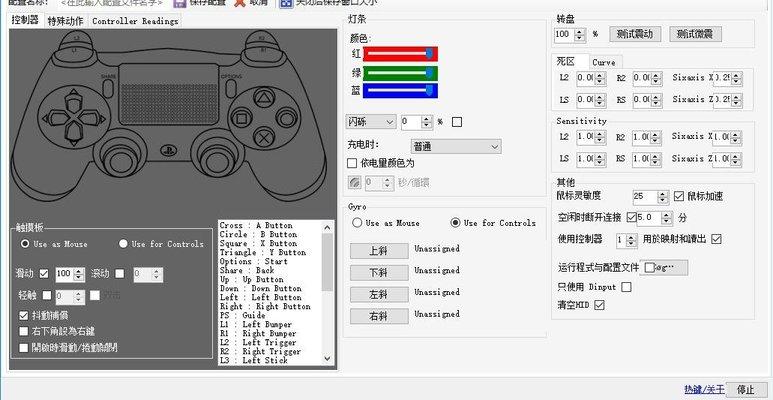Click the L2 dead zone spinner
Viewport: 773px width, 400px height.
click(x=591, y=78)
